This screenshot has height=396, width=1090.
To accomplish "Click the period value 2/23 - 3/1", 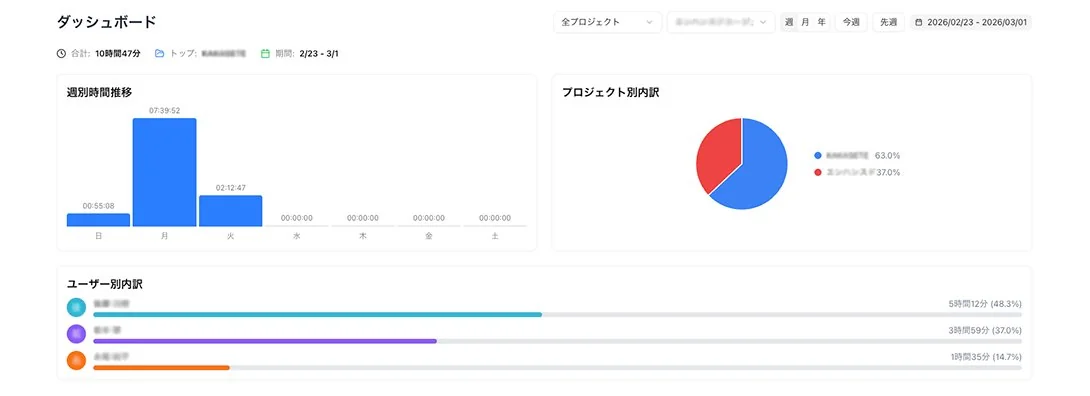I will [x=319, y=53].
